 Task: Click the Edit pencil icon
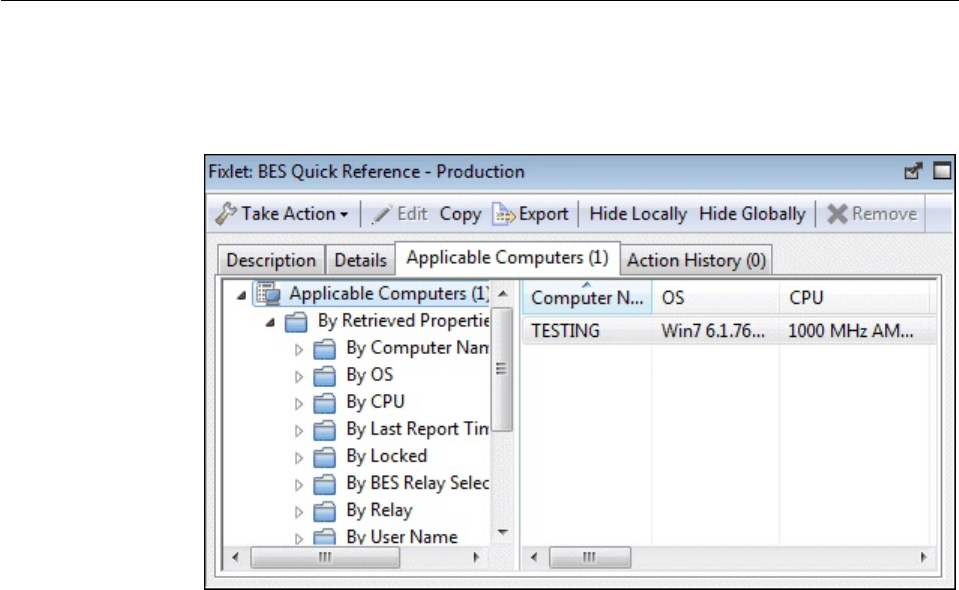point(382,215)
